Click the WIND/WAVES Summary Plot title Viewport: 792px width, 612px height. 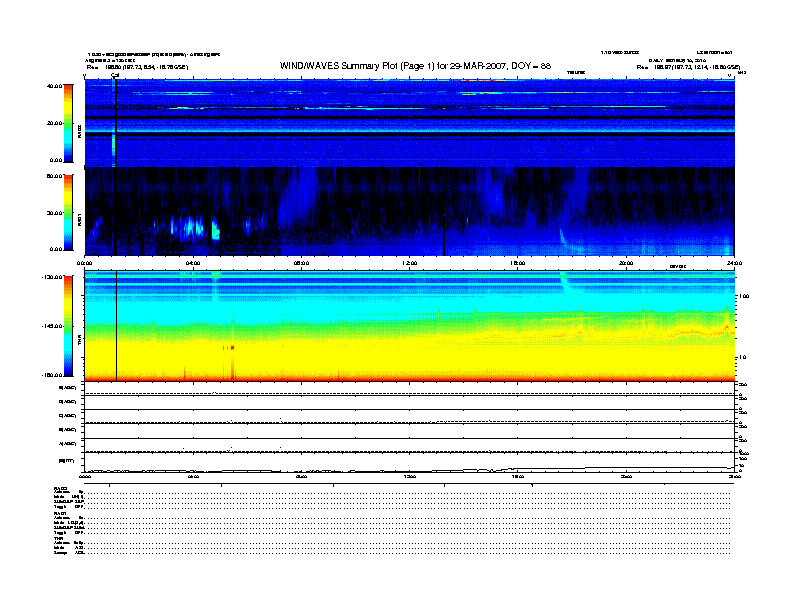pyautogui.click(x=415, y=66)
